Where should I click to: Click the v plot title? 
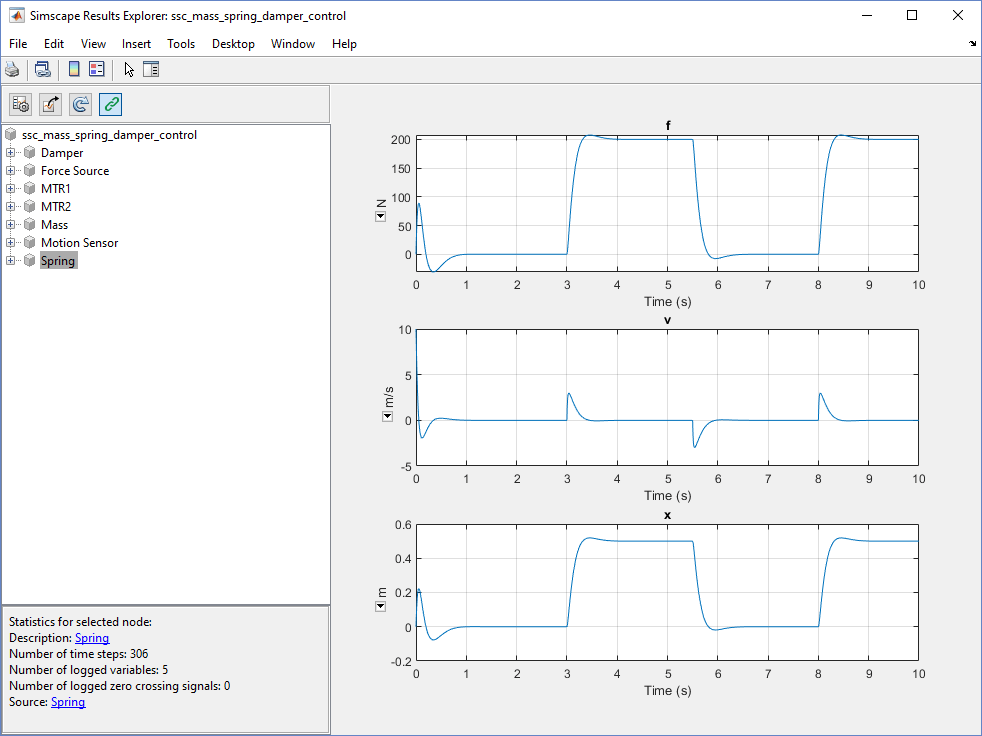(x=668, y=320)
